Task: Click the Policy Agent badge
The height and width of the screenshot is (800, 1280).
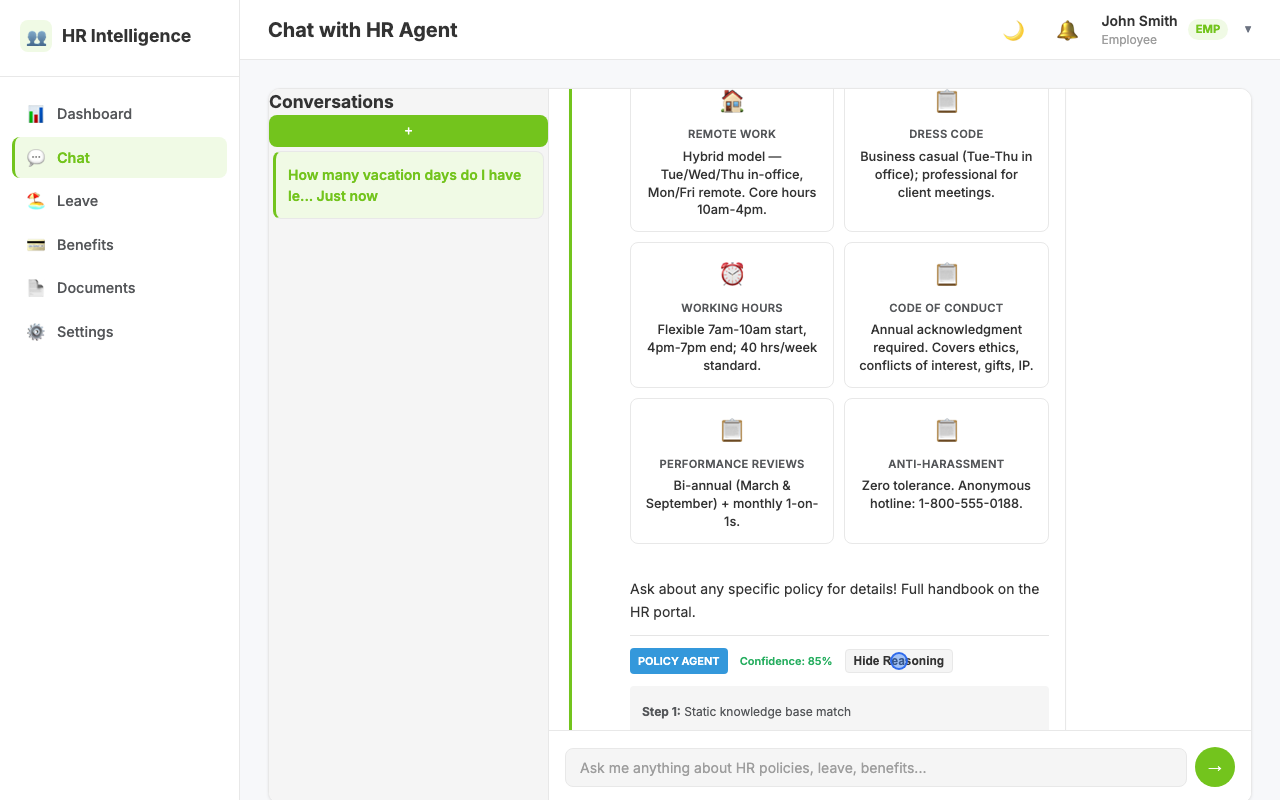Action: (679, 661)
